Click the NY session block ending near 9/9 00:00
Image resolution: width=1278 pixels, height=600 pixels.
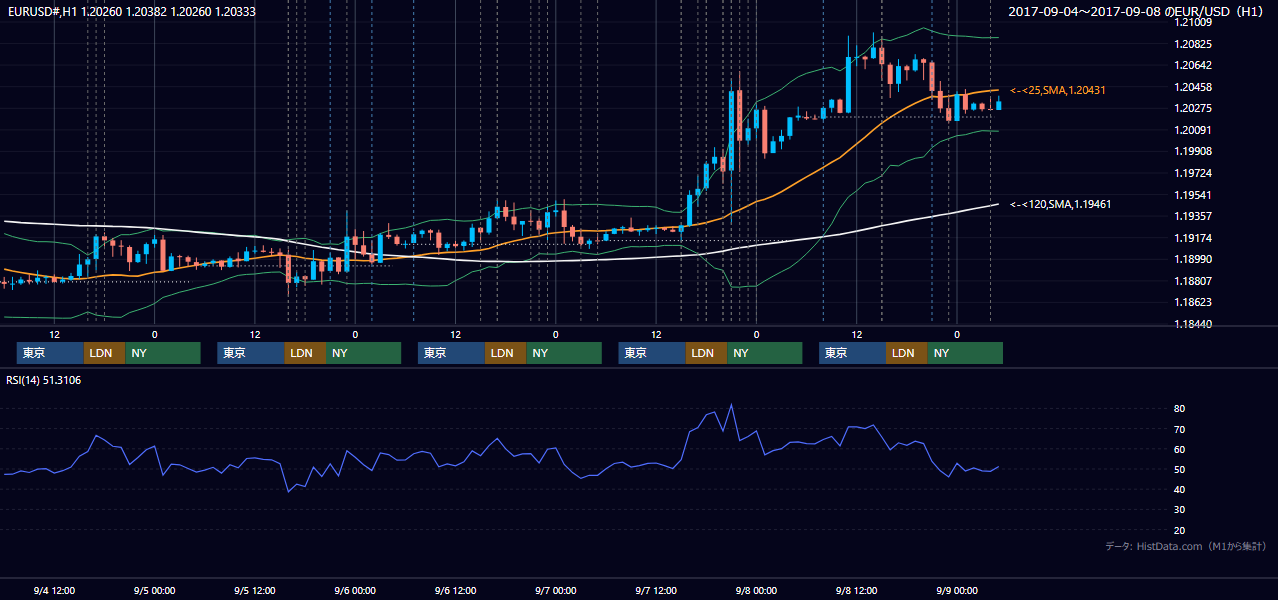click(x=965, y=353)
